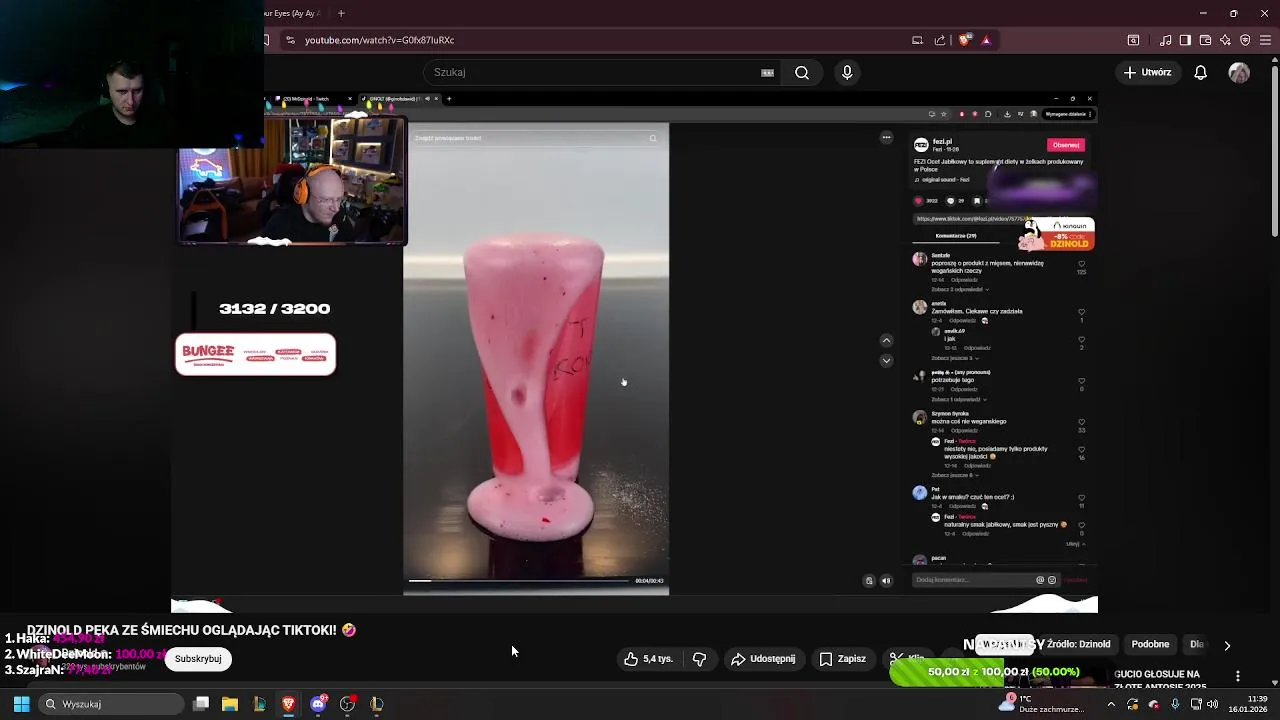Toggle the Brave sidebar panel icon
This screenshot has width=1280, height=720.
[x=1185, y=40]
